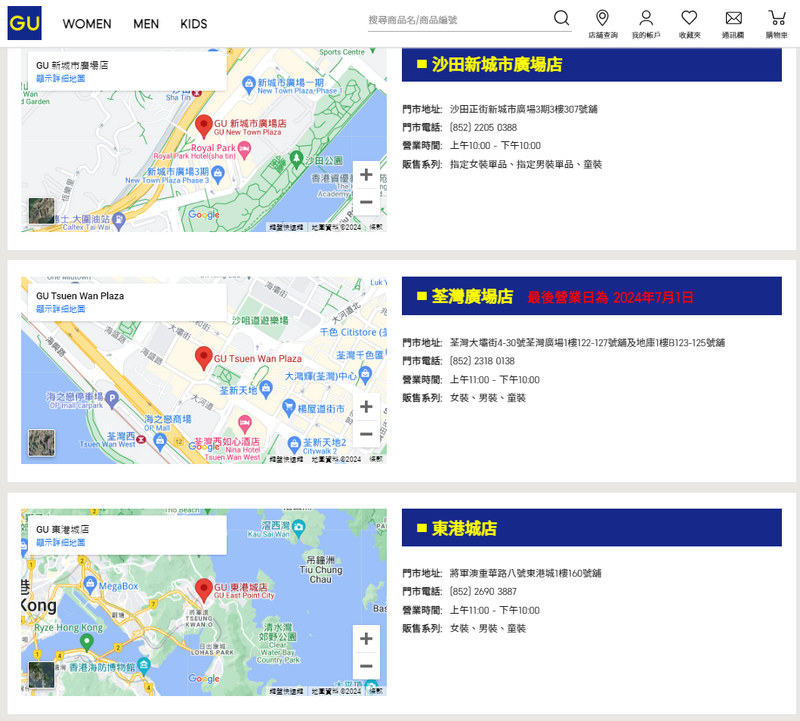Click the 沙田公園 park marker
Viewport: 800px width, 721px height.
(296, 159)
